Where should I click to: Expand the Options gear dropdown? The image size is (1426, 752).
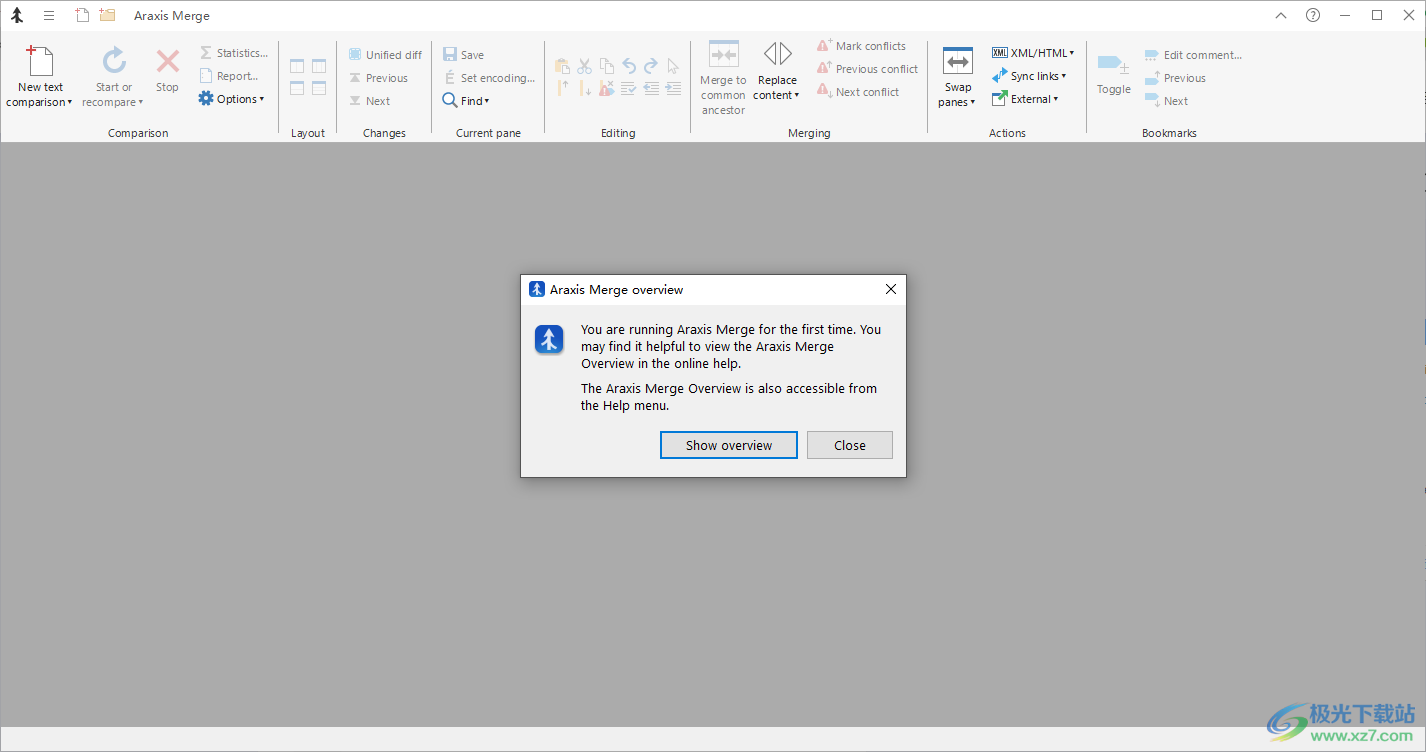pos(231,99)
